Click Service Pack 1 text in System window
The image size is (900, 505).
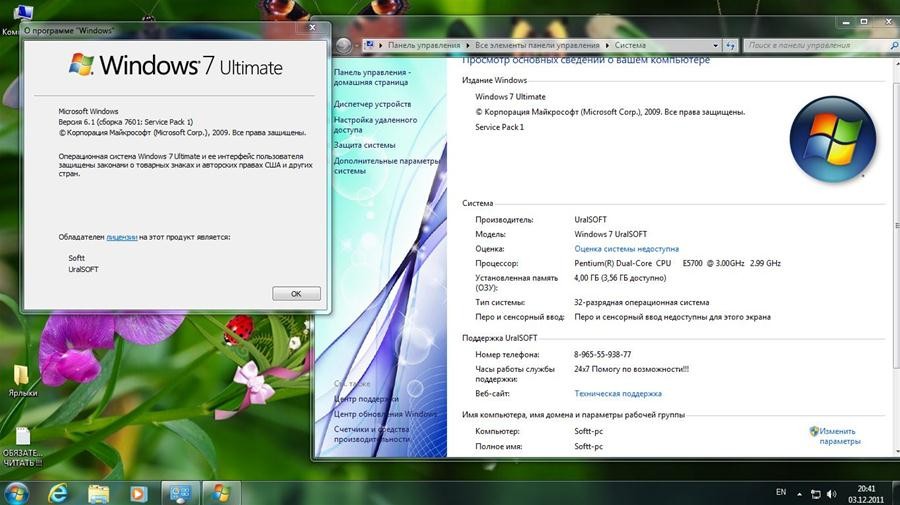pos(499,127)
